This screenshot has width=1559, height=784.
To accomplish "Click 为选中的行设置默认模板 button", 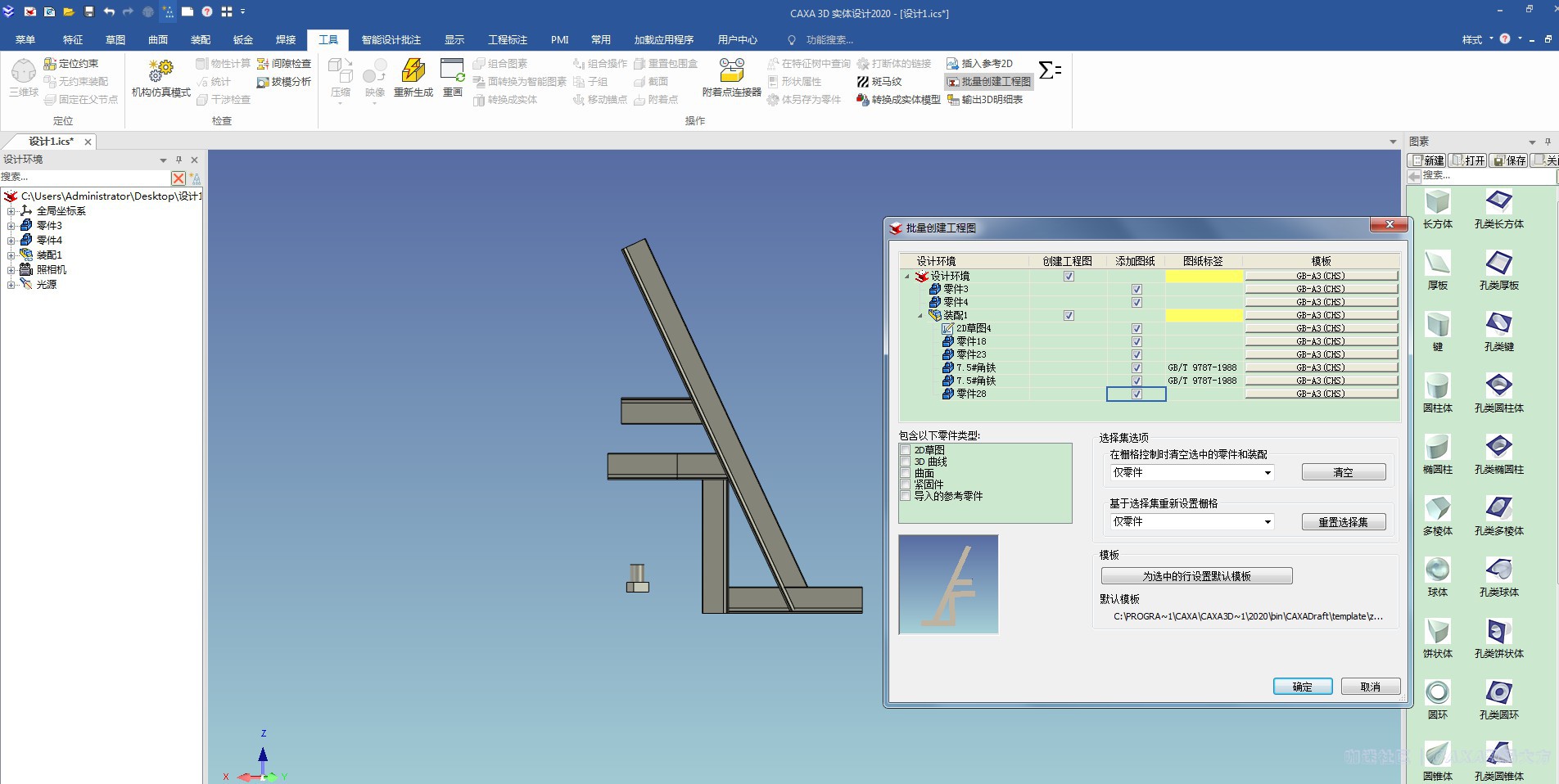I will (x=1196, y=576).
